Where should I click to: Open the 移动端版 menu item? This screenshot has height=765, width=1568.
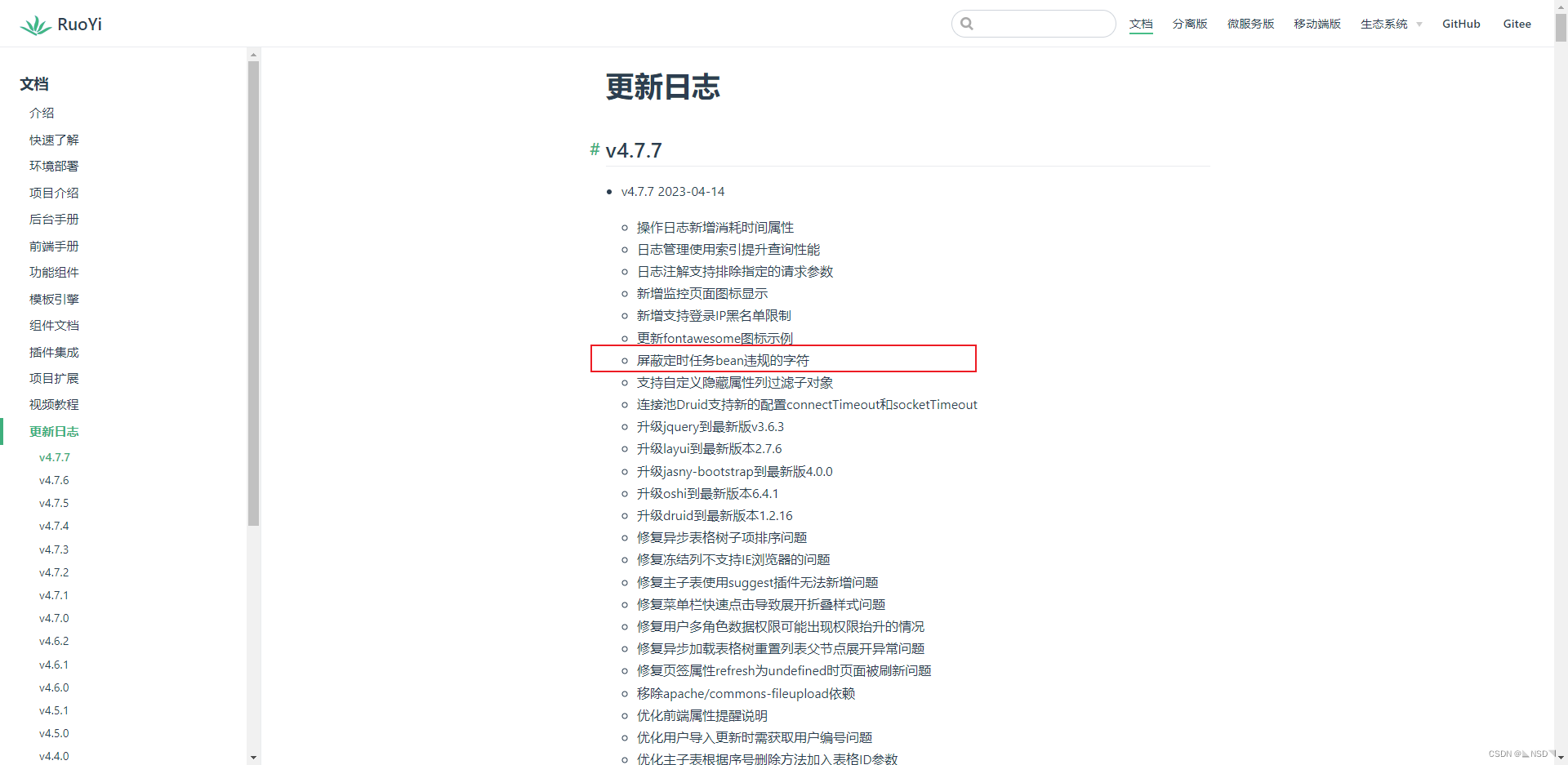(1316, 24)
